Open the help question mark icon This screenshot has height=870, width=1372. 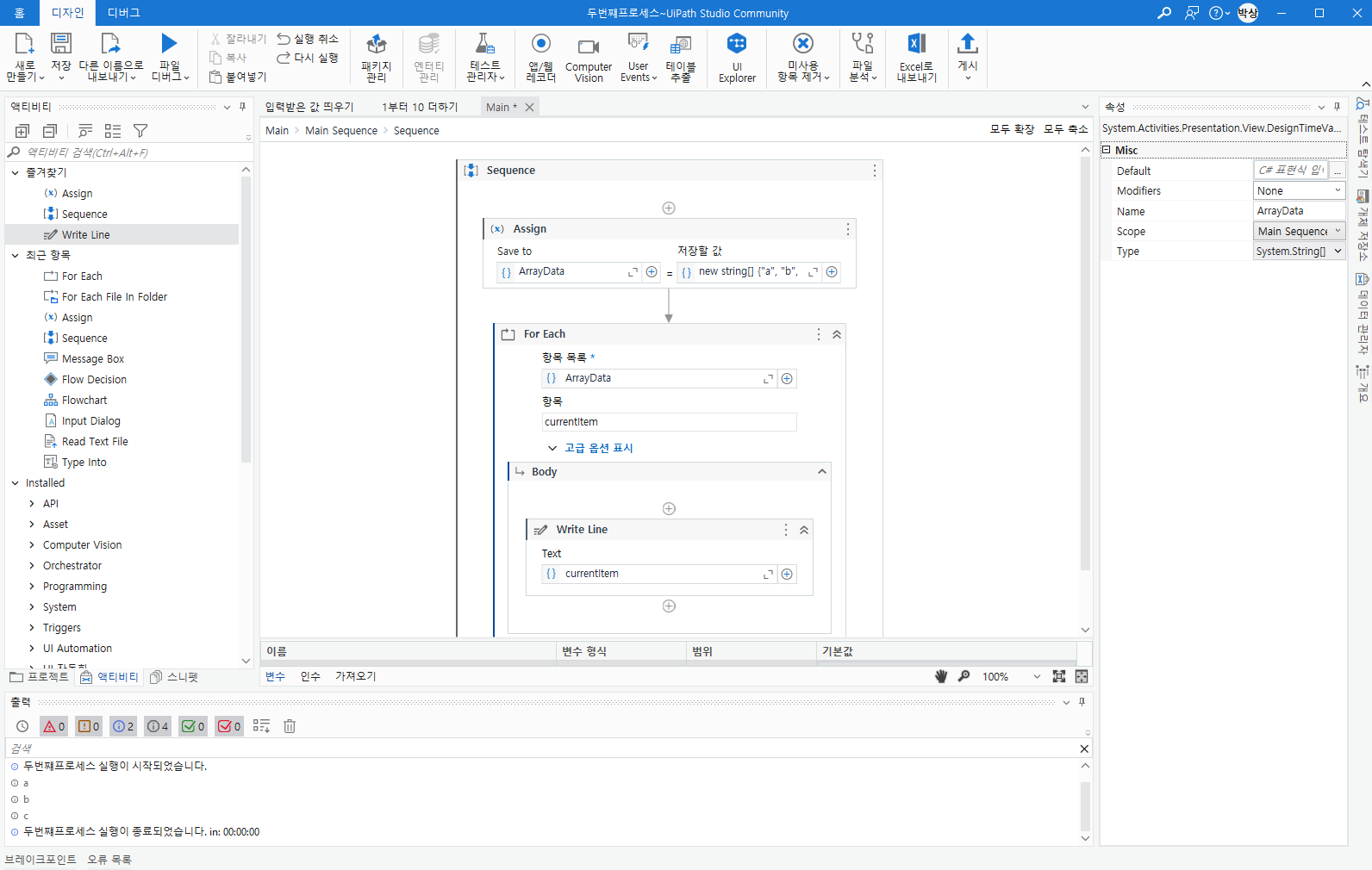pyautogui.click(x=1216, y=13)
